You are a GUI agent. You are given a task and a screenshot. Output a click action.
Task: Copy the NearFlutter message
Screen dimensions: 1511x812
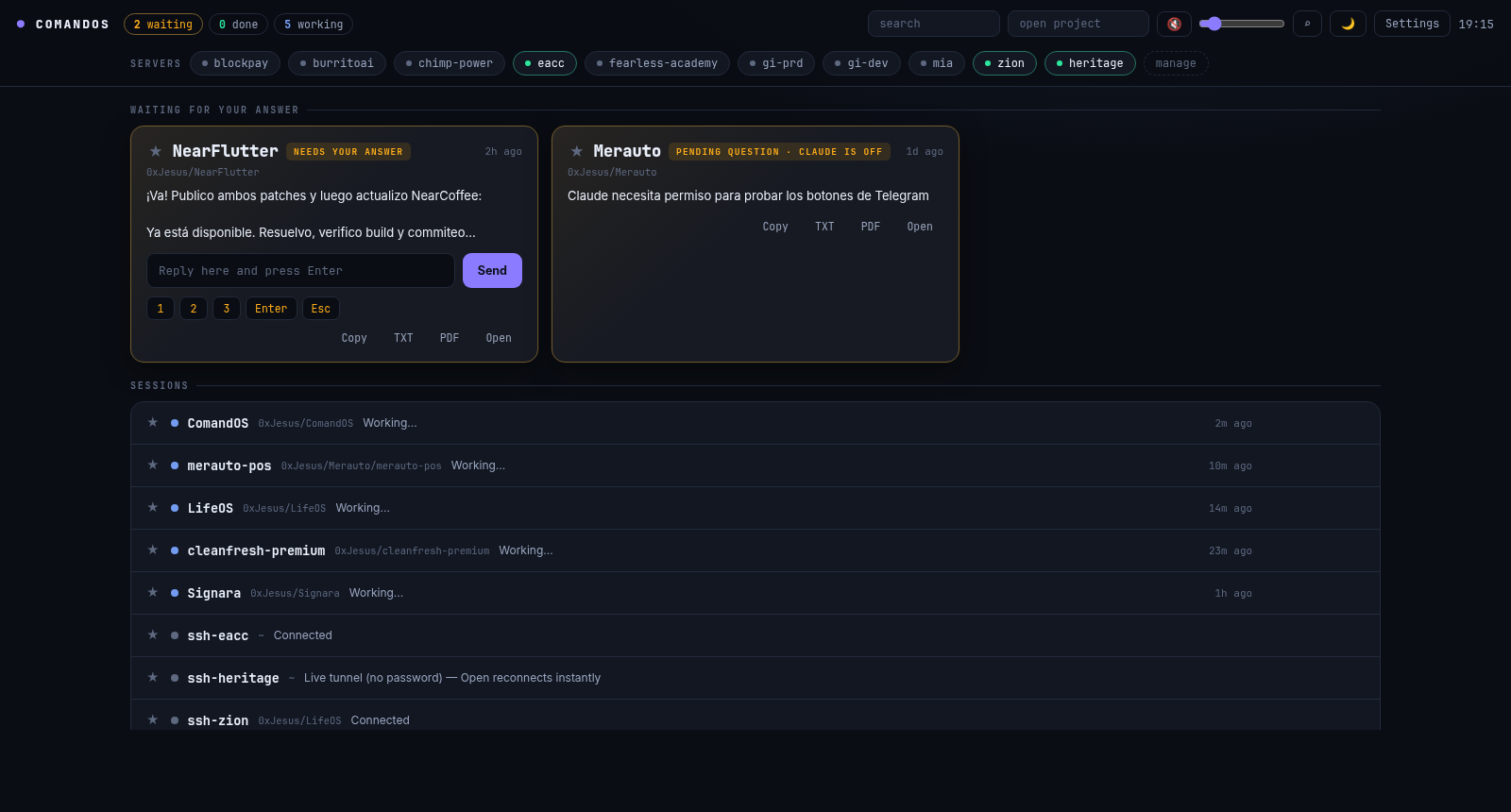coord(354,338)
